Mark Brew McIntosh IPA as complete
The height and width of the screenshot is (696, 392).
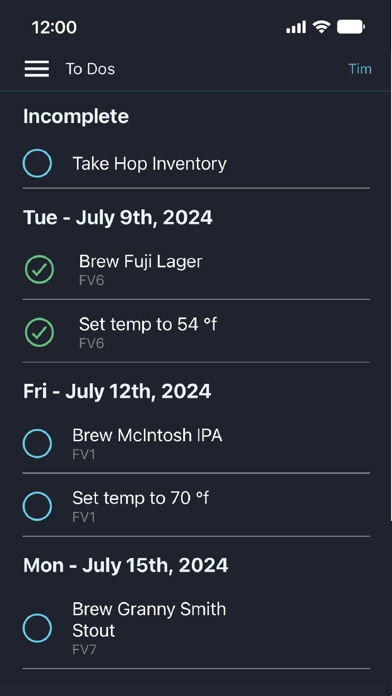click(x=37, y=443)
